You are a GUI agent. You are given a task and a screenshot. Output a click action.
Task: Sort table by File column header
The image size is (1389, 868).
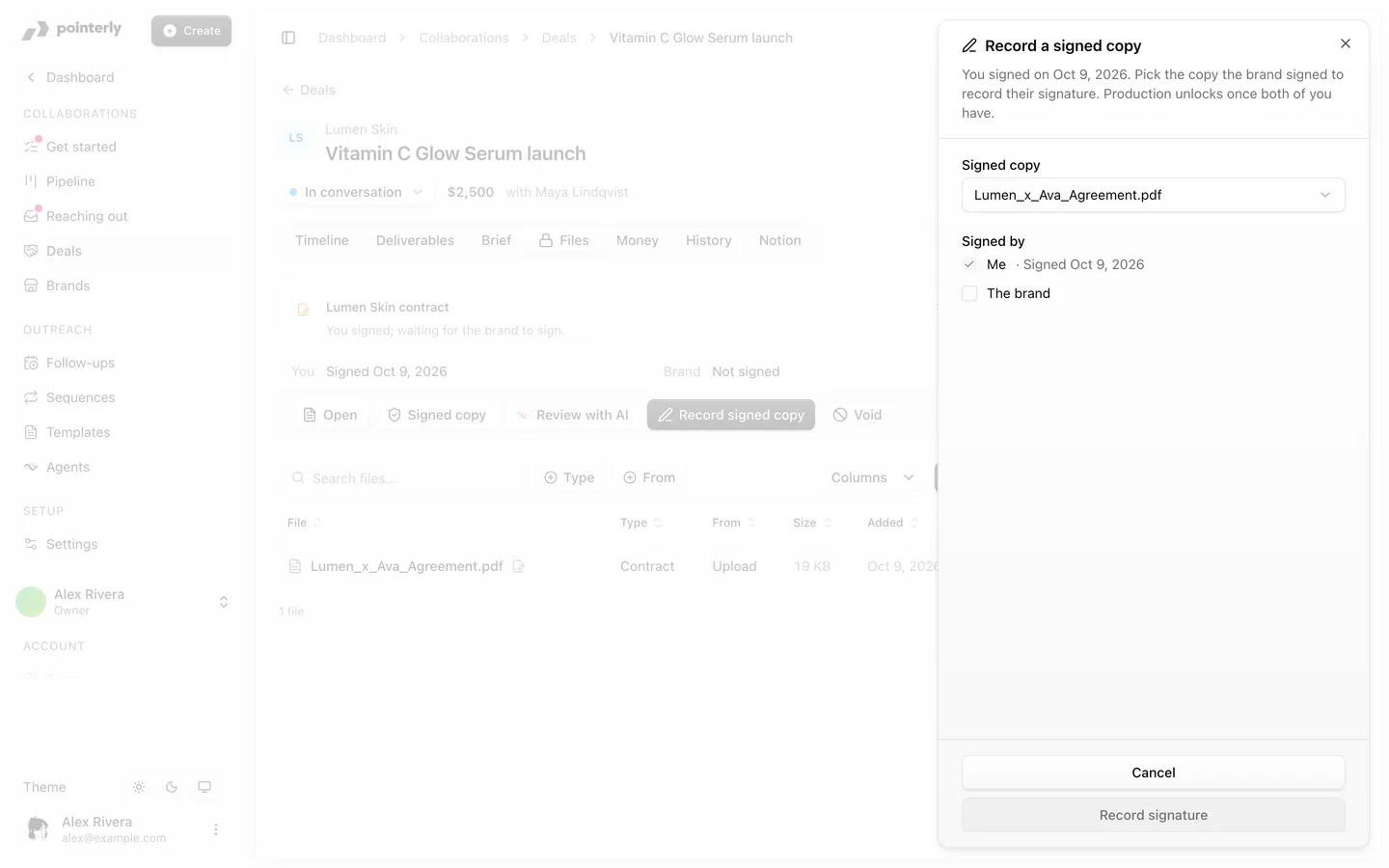(305, 523)
